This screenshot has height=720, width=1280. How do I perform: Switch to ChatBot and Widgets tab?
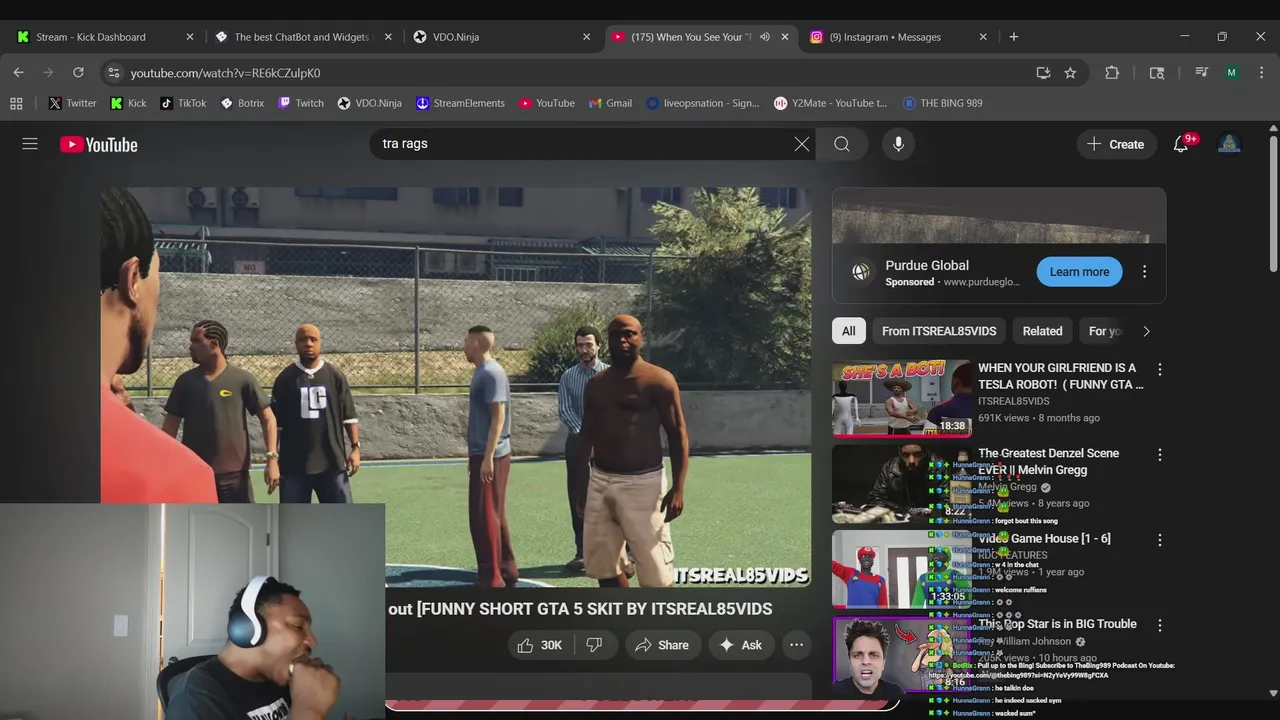pos(300,37)
